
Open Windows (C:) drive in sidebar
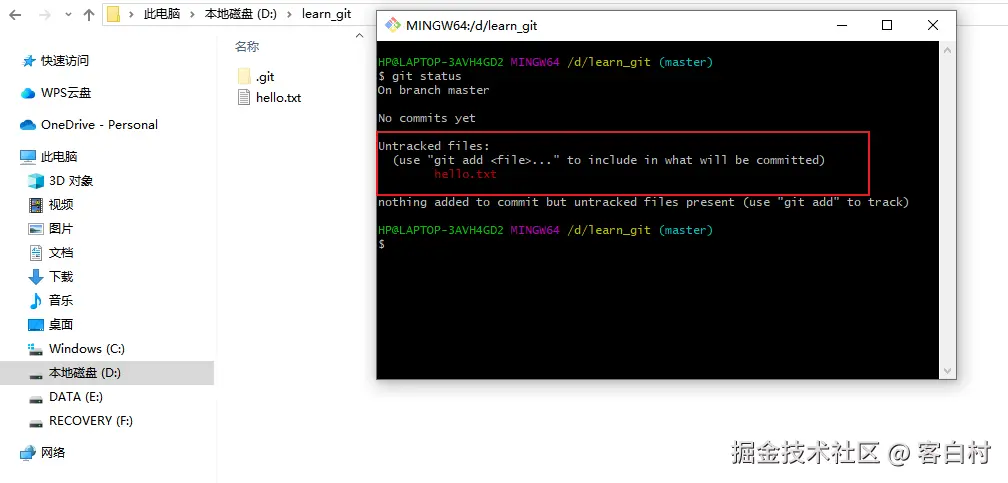87,349
